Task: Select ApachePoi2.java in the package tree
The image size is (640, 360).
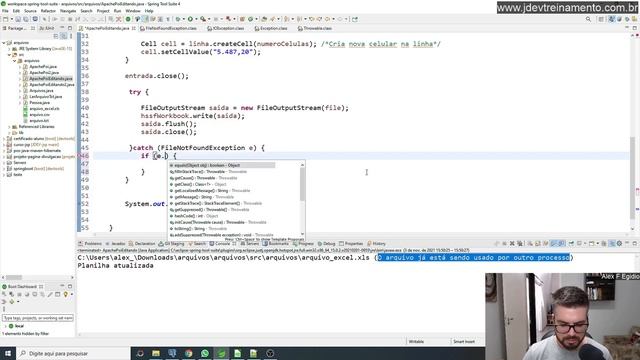Action: pos(44,73)
